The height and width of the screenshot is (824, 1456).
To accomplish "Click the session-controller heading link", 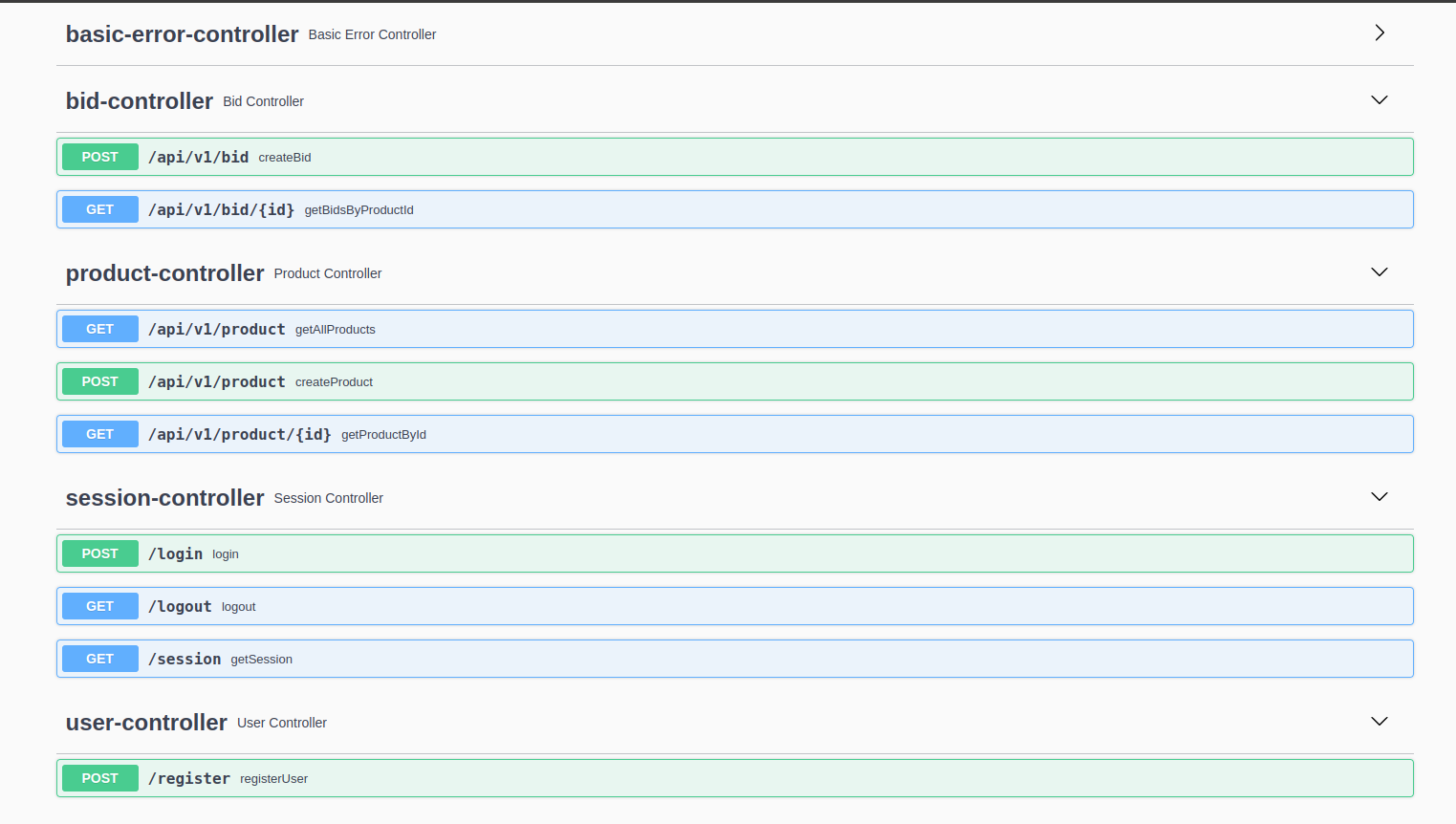I will pos(164,498).
